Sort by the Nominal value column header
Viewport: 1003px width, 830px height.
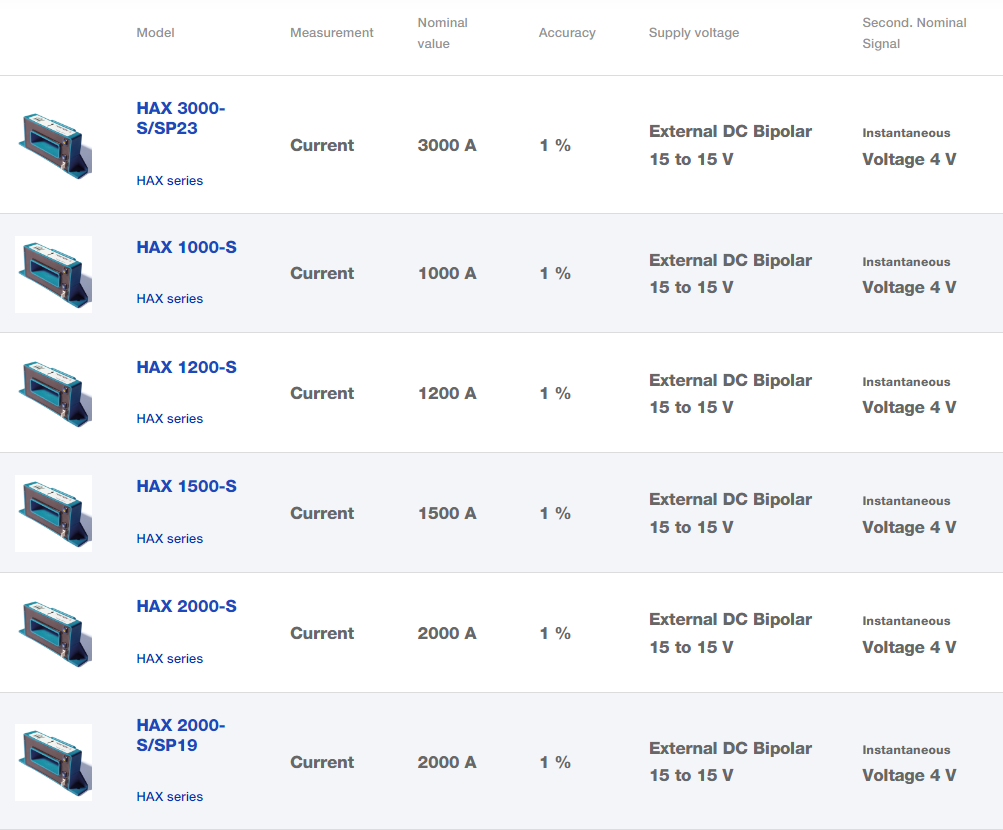[x=443, y=33]
